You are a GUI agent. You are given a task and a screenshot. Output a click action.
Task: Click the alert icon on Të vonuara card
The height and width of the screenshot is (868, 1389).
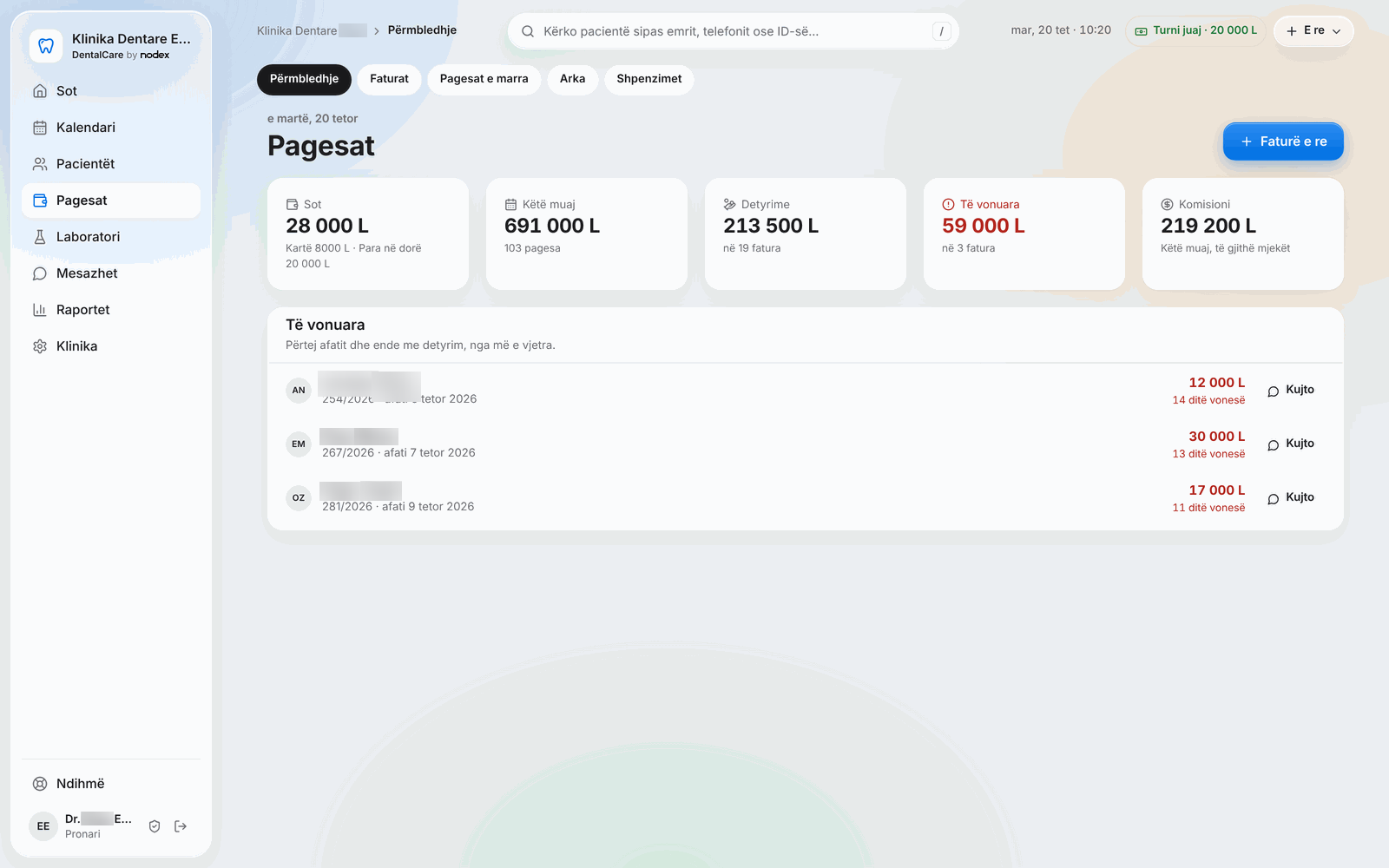(x=948, y=205)
